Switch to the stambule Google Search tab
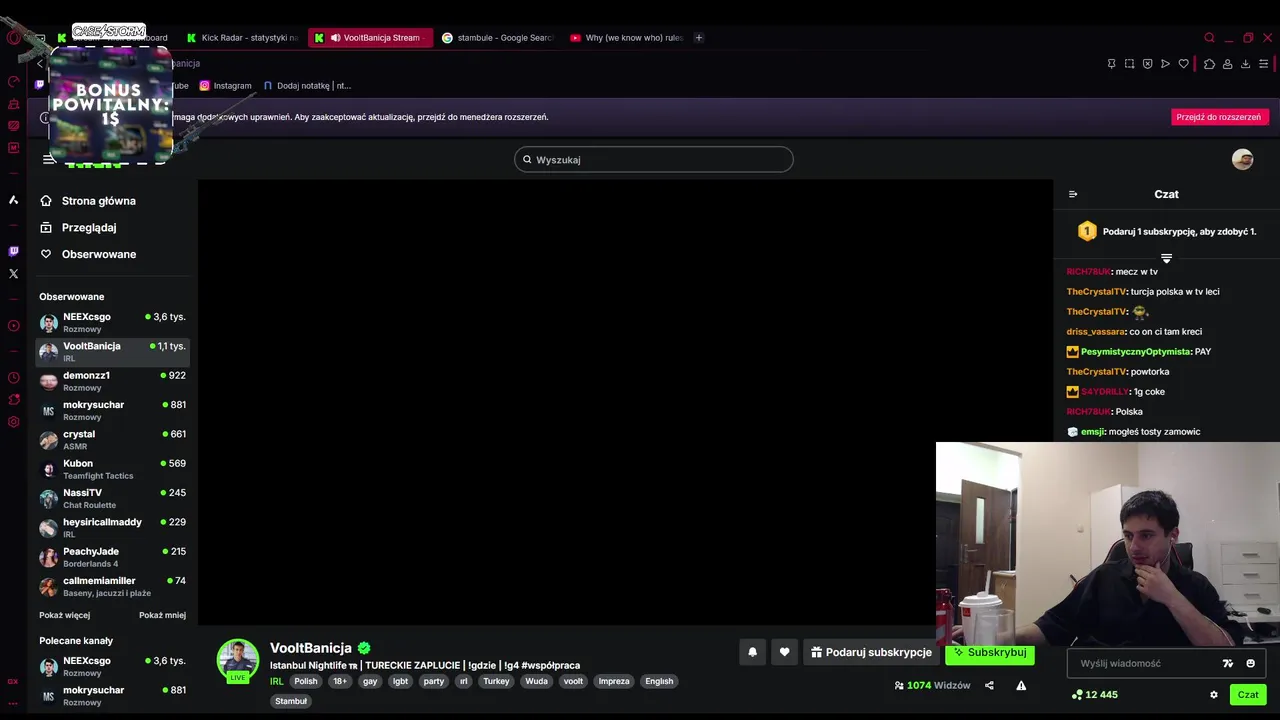 [x=498, y=38]
